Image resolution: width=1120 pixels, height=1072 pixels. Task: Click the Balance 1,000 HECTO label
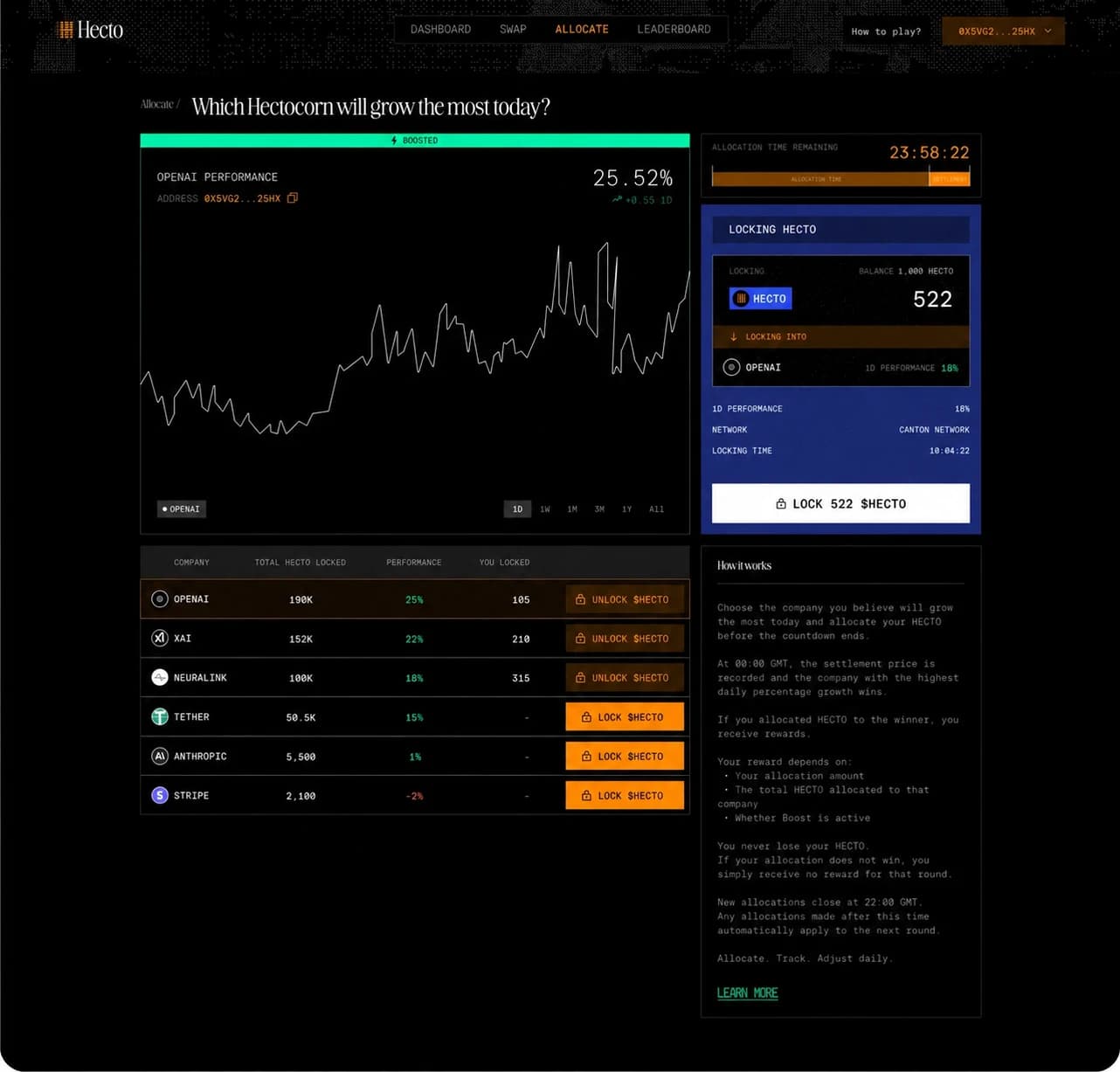906,271
